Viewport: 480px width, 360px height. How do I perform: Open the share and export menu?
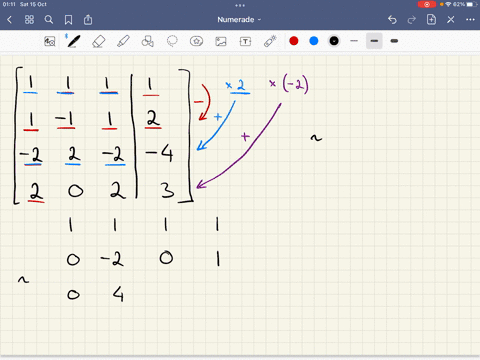click(x=88, y=20)
